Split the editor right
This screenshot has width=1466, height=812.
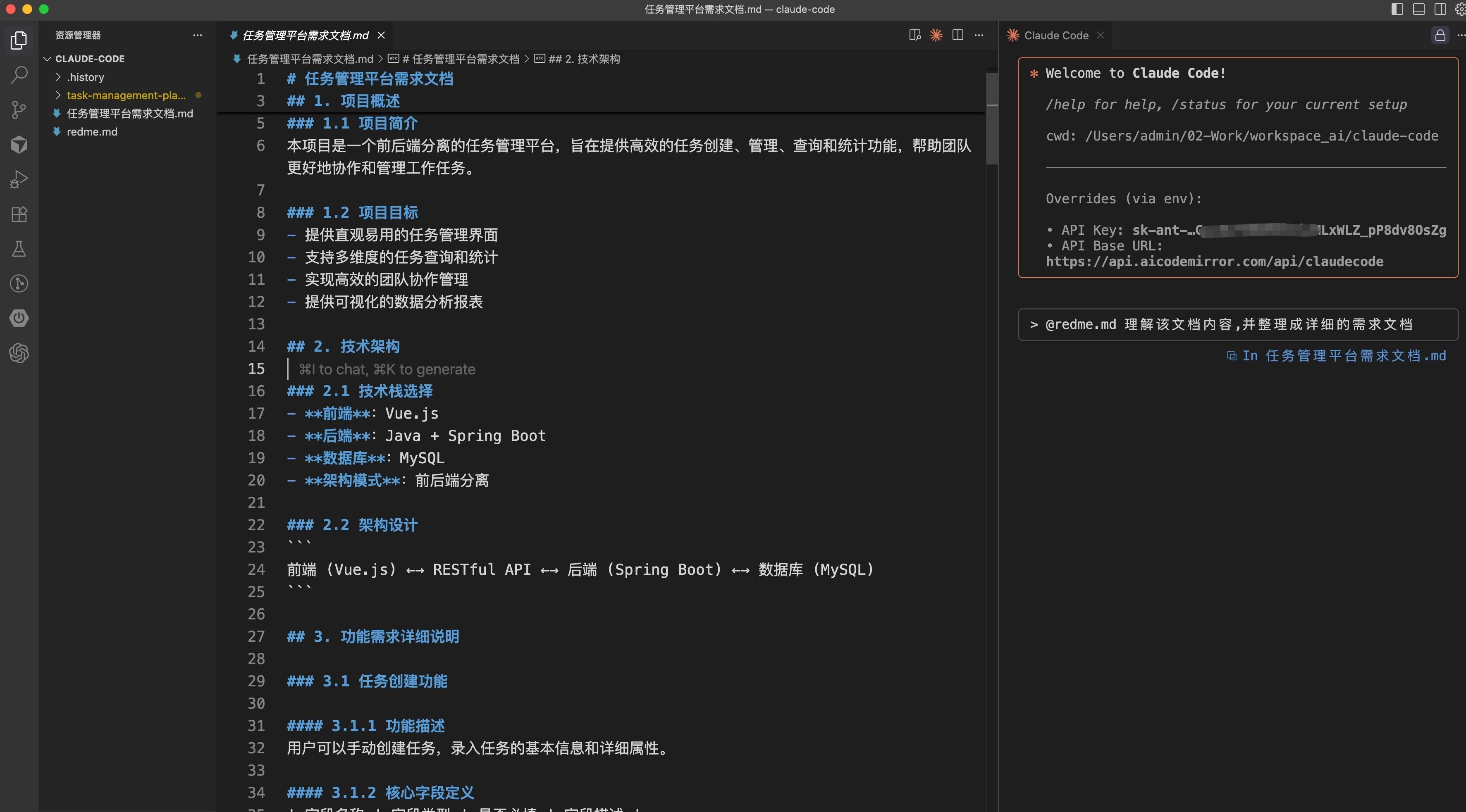coord(958,35)
